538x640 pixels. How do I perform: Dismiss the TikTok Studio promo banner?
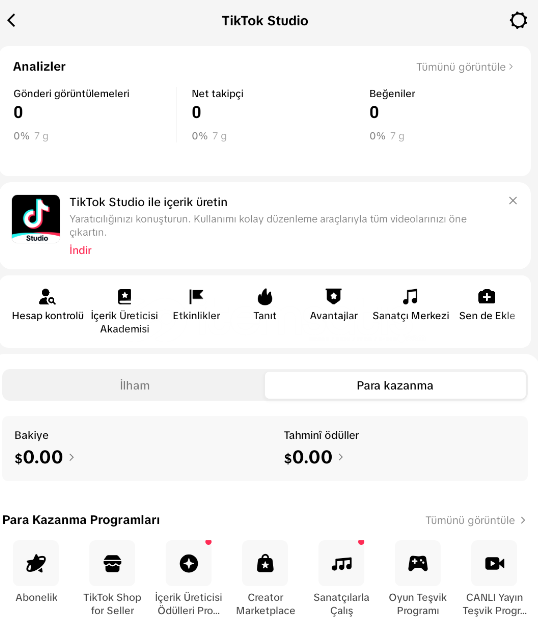[x=513, y=200]
